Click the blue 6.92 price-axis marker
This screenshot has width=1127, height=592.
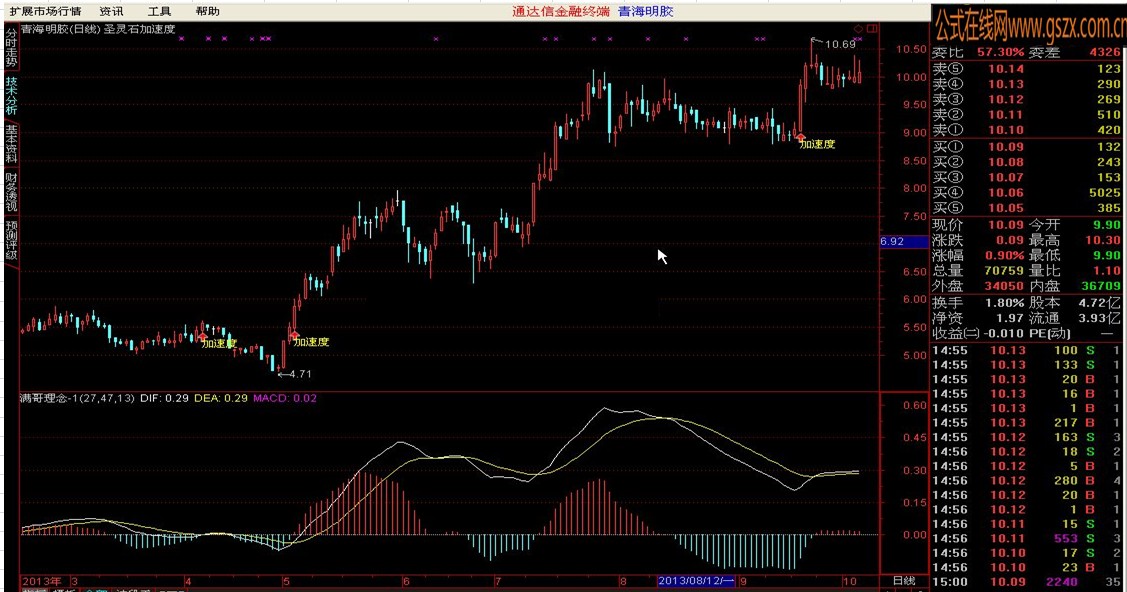[x=903, y=241]
